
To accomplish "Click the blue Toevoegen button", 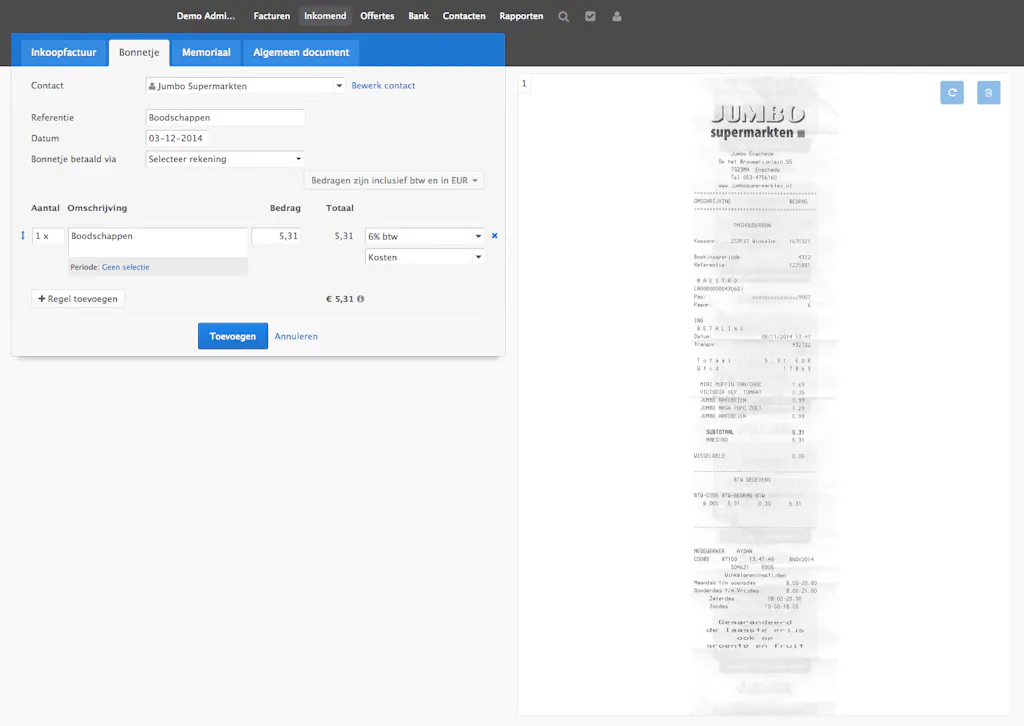I will [232, 336].
